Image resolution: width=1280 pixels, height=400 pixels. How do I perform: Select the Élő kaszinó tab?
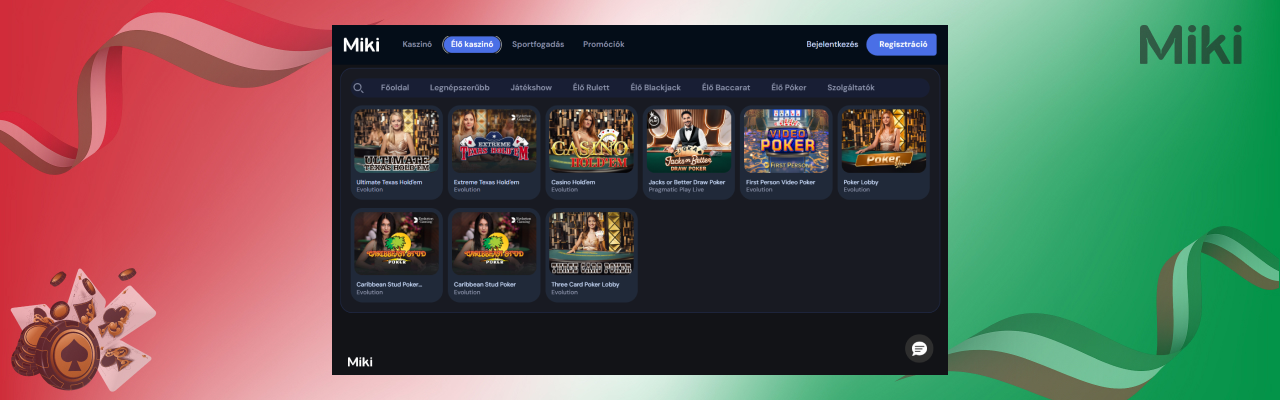pyautogui.click(x=472, y=44)
